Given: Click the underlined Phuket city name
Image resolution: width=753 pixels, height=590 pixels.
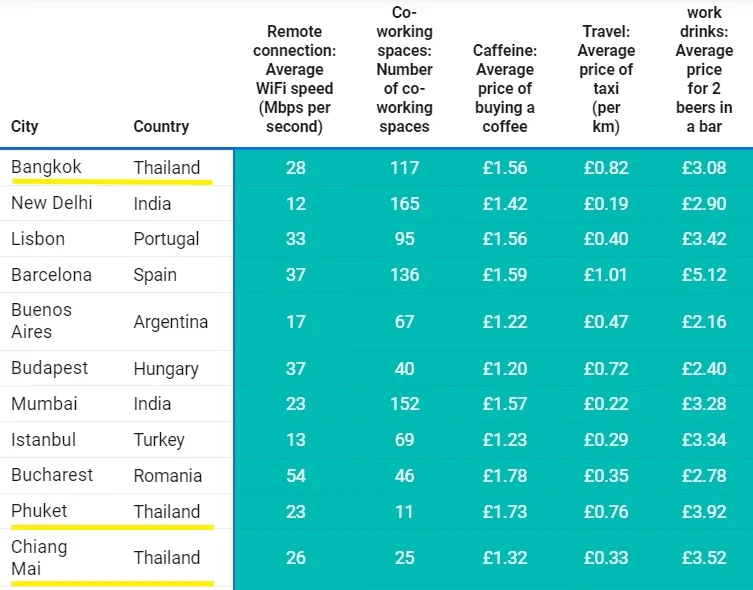Looking at the screenshot, I should click(x=39, y=511).
